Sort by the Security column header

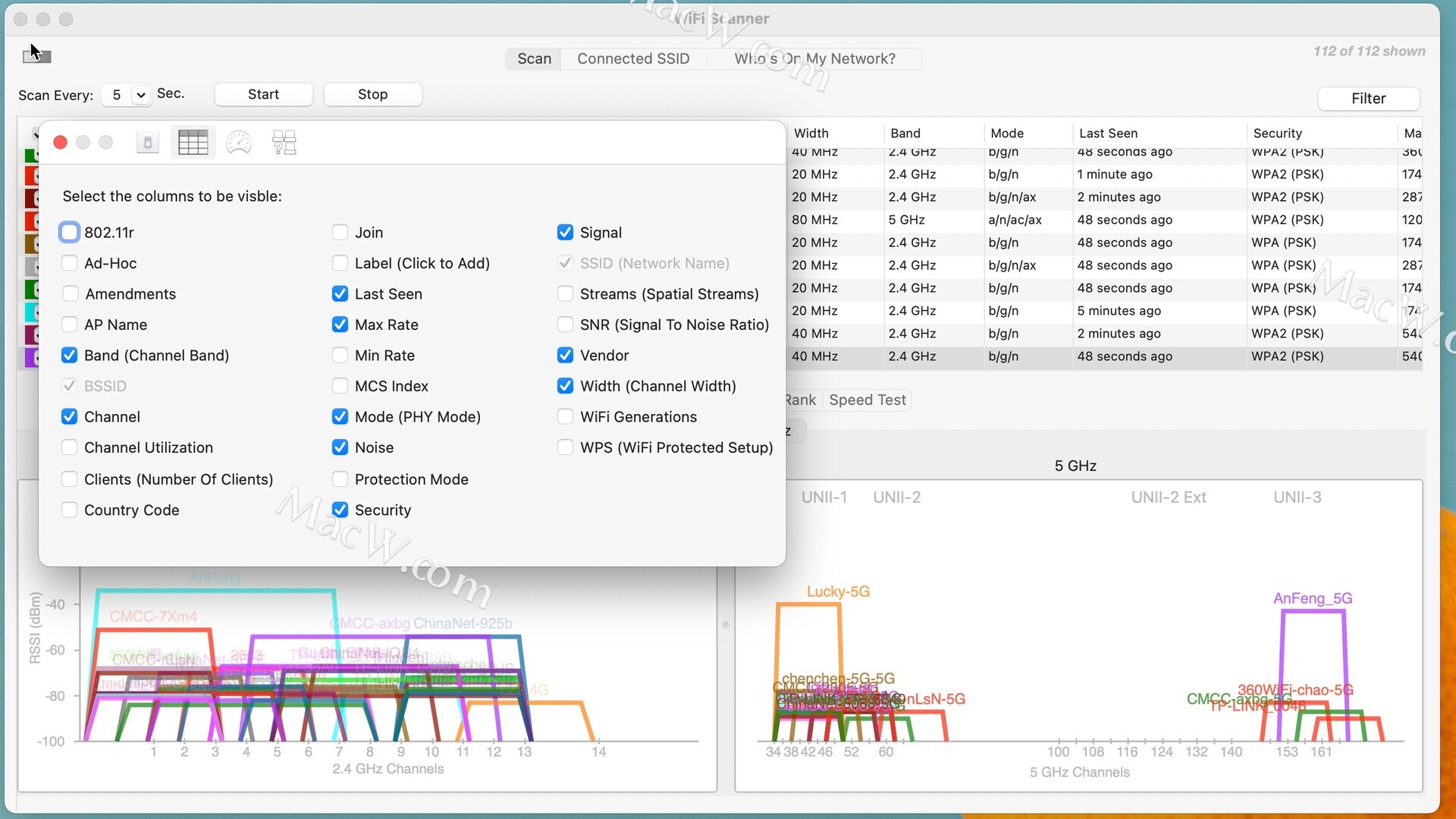pos(1277,133)
